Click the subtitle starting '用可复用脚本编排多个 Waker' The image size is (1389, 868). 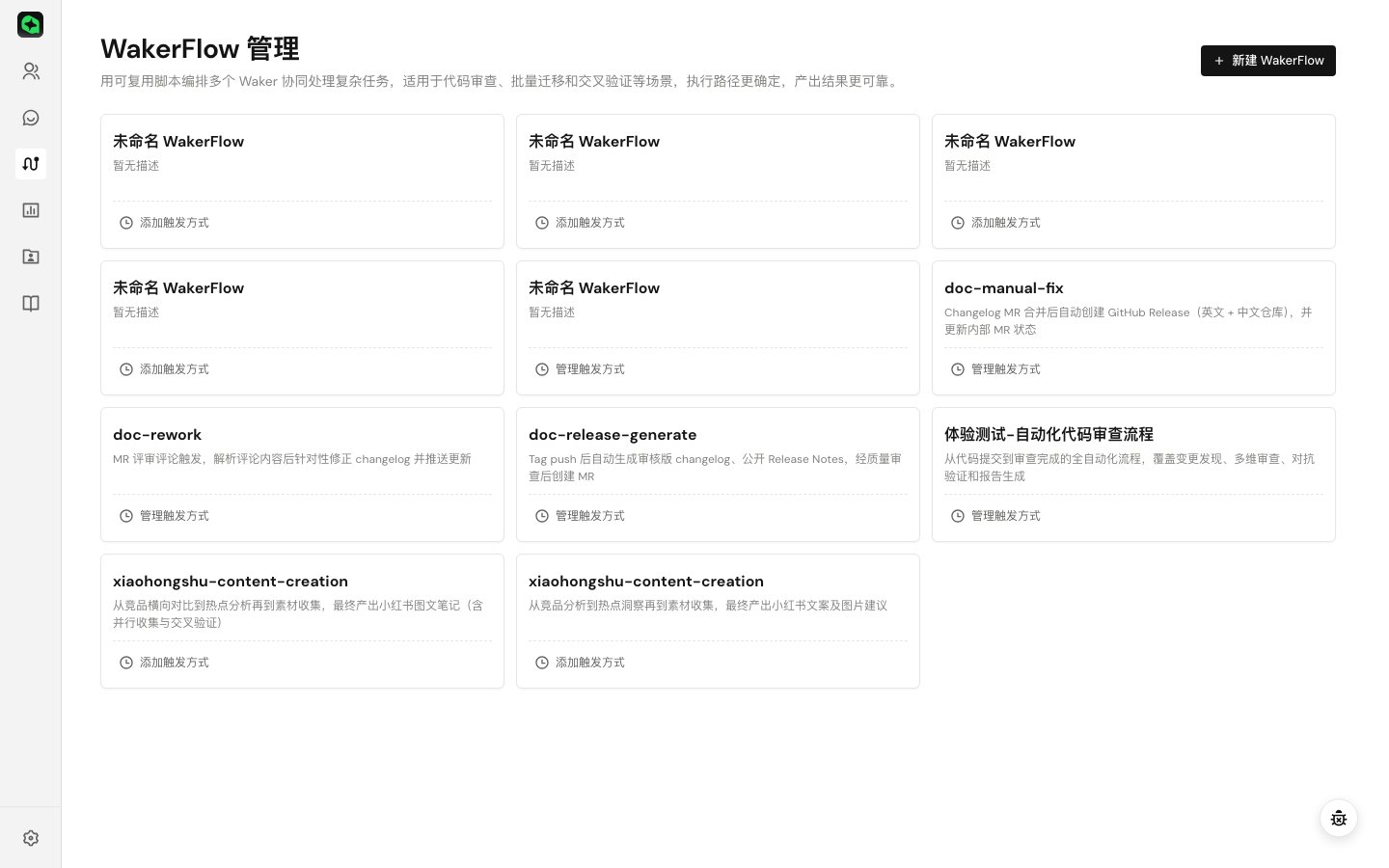point(502,81)
